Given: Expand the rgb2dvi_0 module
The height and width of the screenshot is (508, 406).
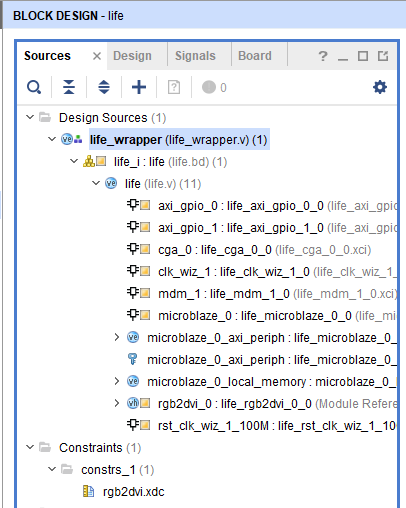Looking at the screenshot, I should tap(117, 403).
